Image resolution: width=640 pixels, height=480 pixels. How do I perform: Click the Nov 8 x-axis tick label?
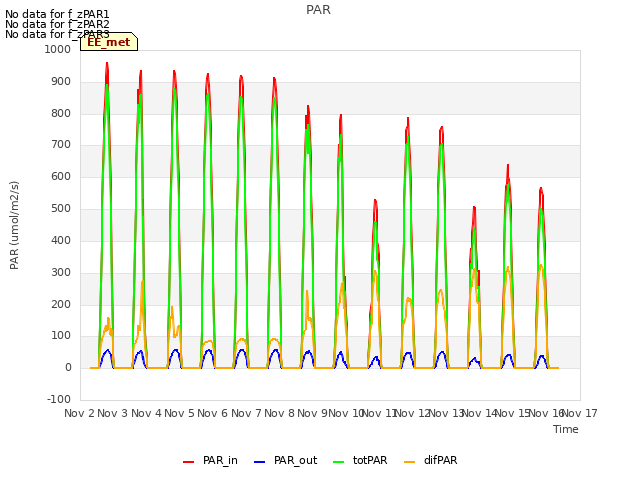click(x=279, y=413)
